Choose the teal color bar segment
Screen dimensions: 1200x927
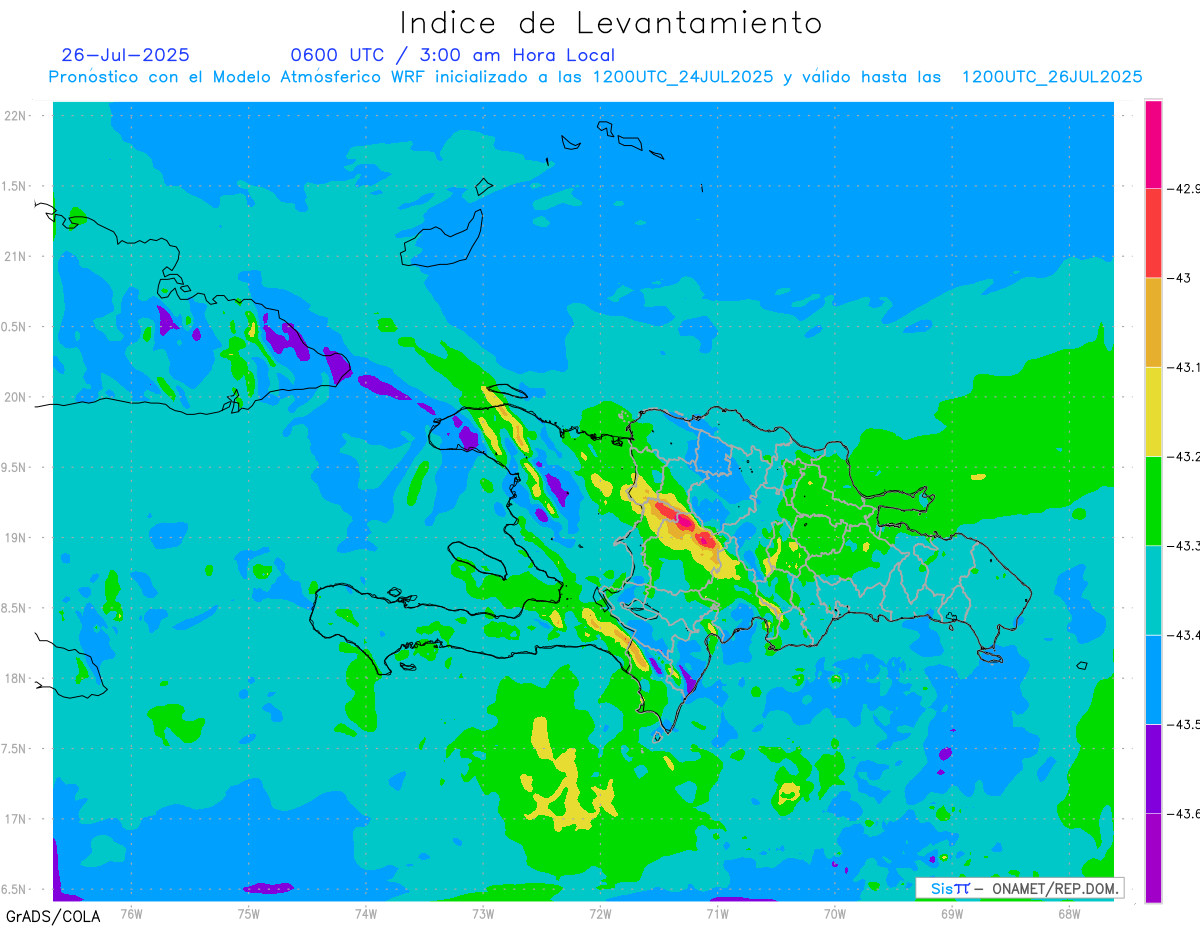1153,590
